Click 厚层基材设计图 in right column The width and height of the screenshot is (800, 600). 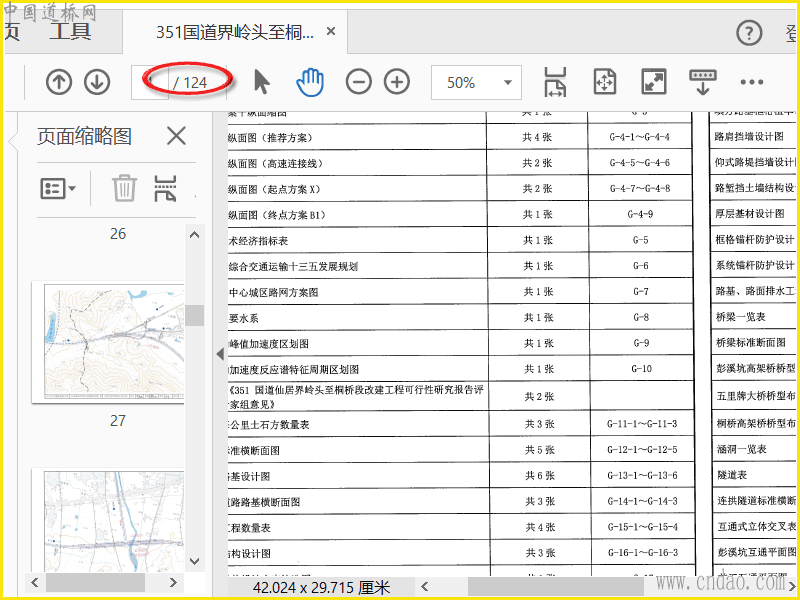(x=749, y=213)
